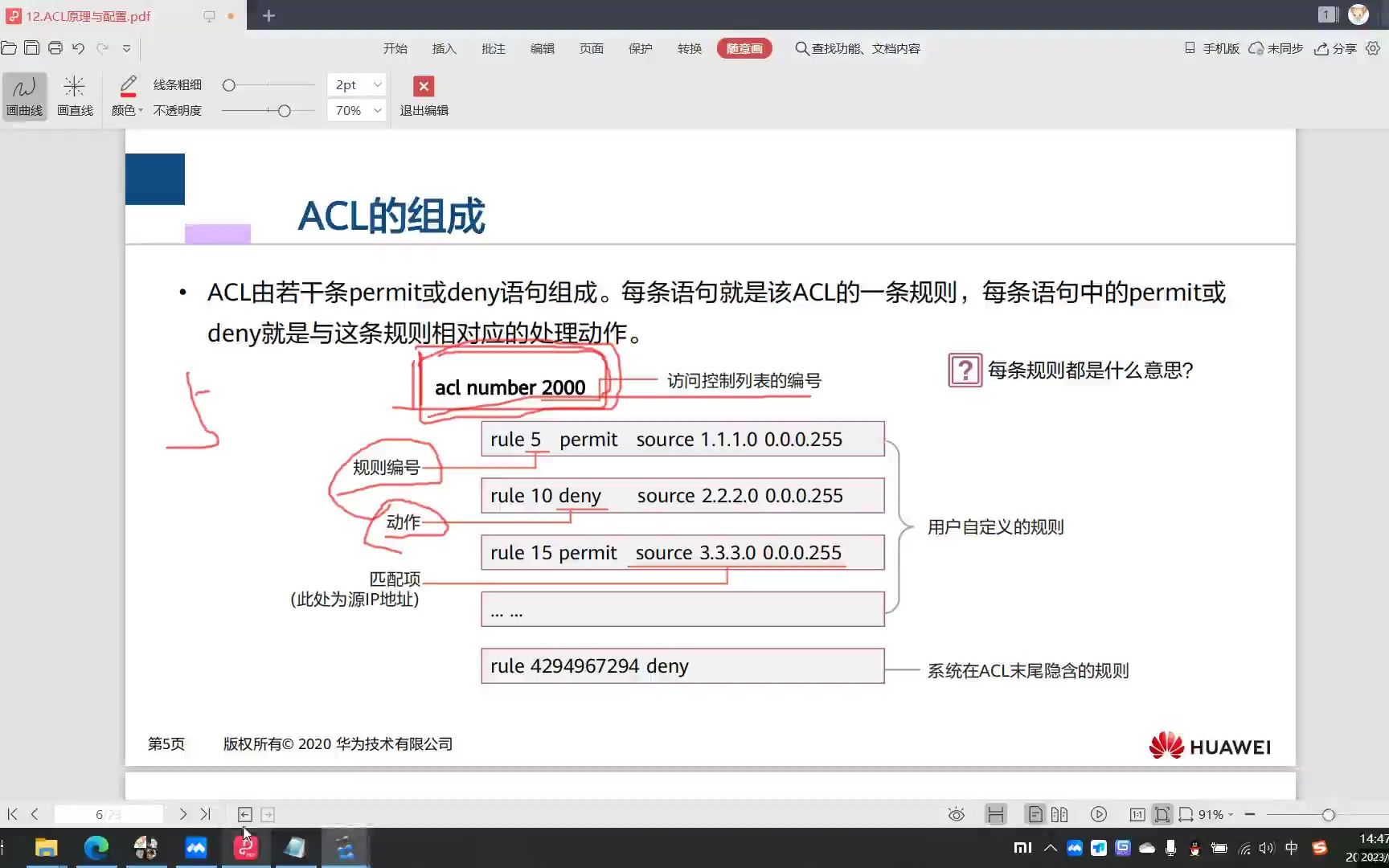1389x868 pixels.
Task: Click the 1:1 actual size icon
Action: click(x=1137, y=814)
